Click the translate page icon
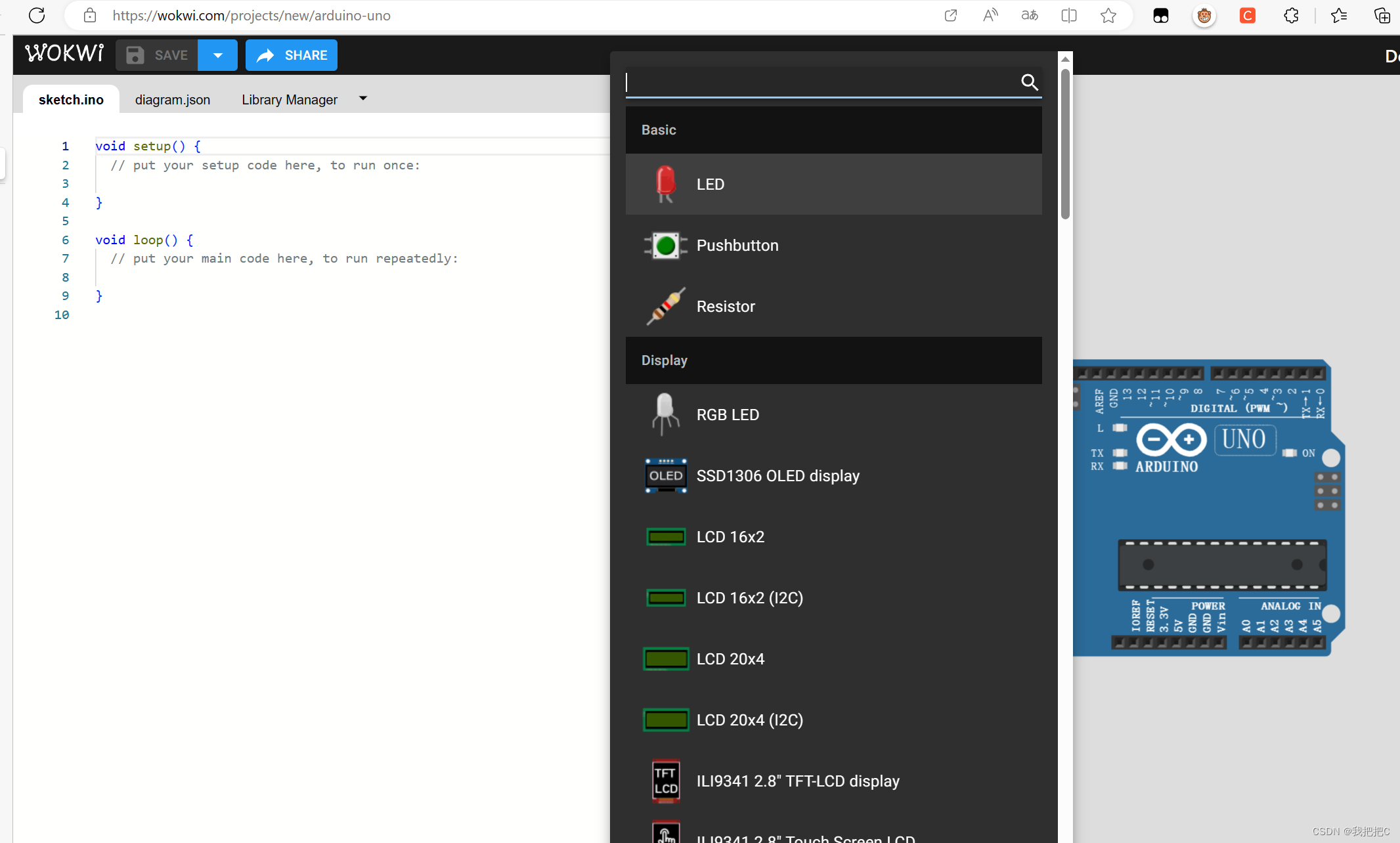 pos(1030,15)
